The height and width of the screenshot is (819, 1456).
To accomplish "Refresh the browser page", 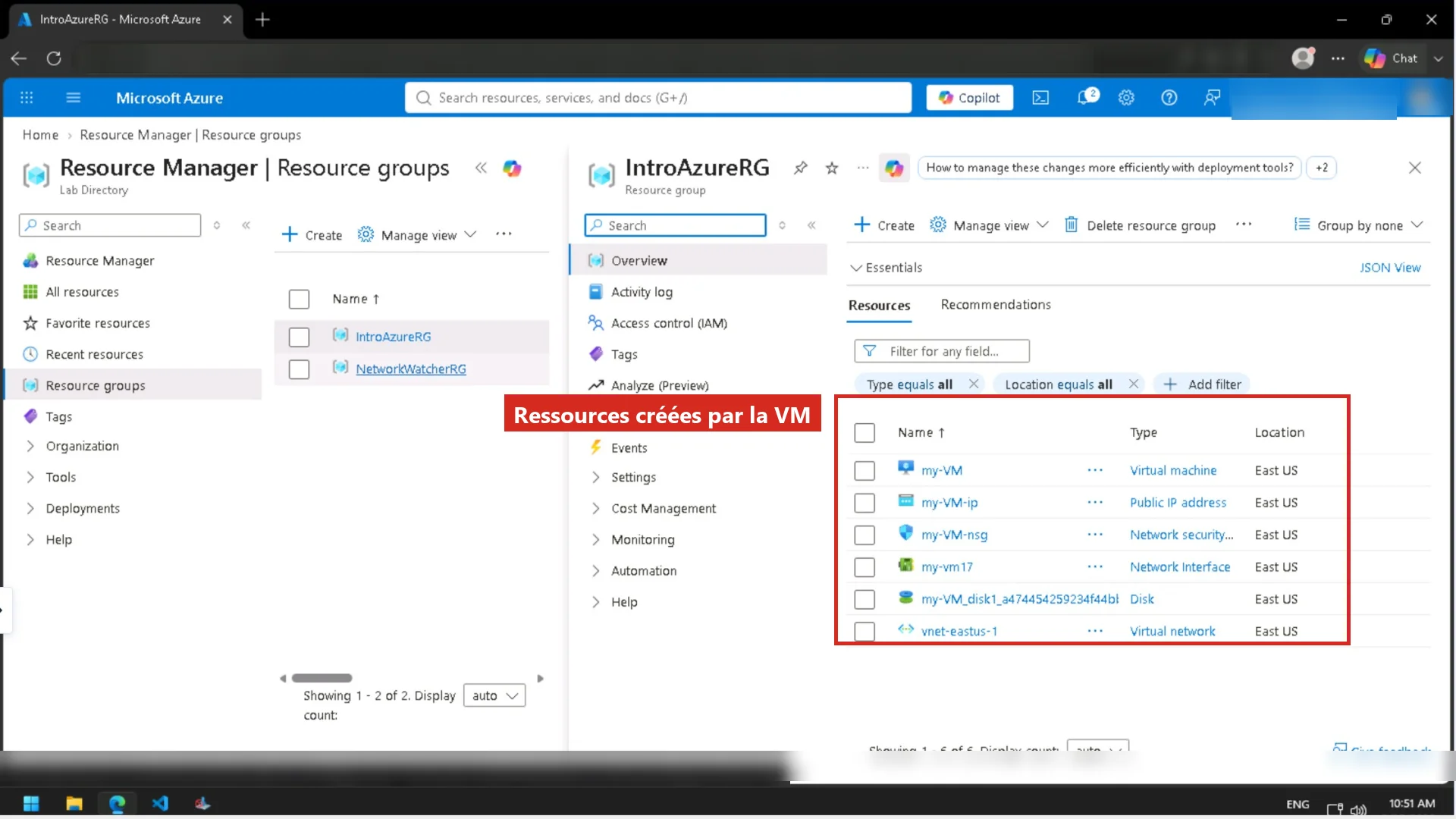I will pos(54,58).
